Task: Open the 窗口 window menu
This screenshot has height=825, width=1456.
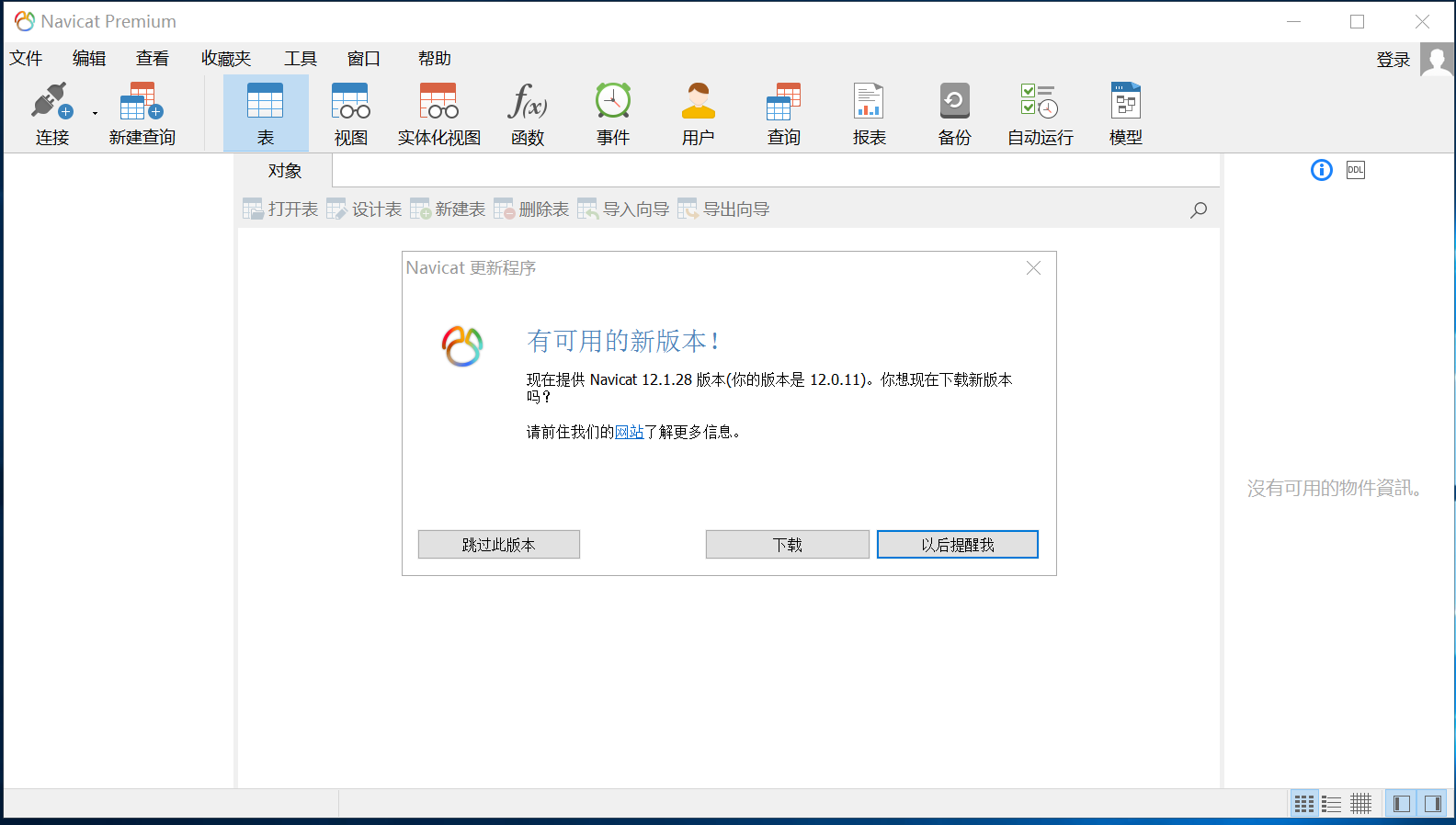Action: (x=364, y=59)
